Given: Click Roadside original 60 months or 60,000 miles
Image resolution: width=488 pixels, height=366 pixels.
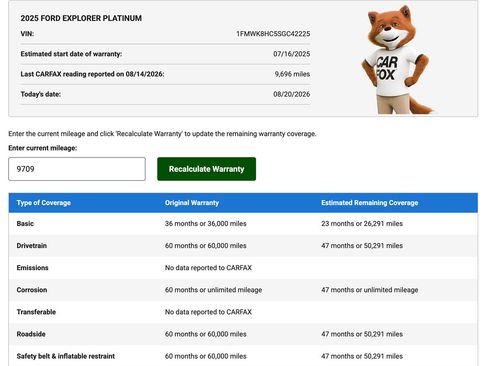Looking at the screenshot, I should (x=206, y=334).
